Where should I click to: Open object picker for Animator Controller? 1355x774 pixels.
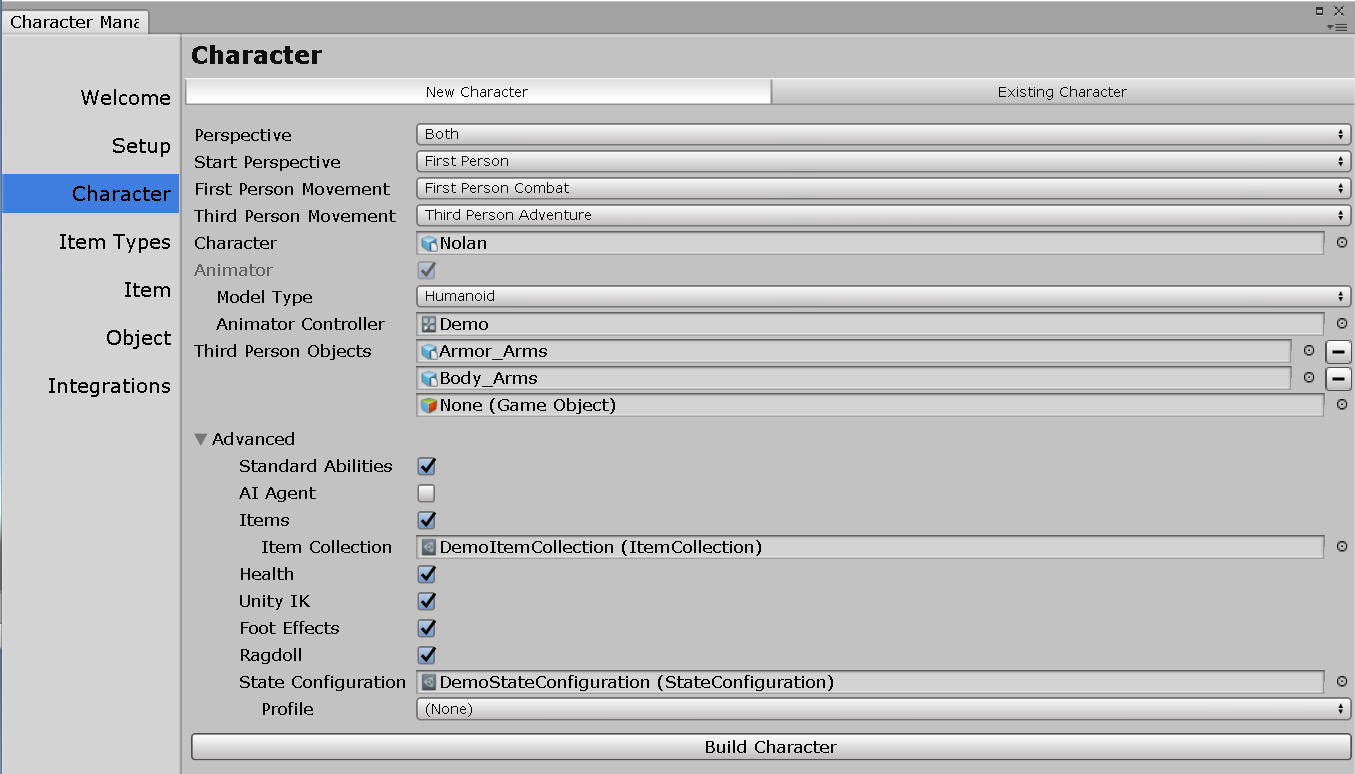coord(1340,324)
